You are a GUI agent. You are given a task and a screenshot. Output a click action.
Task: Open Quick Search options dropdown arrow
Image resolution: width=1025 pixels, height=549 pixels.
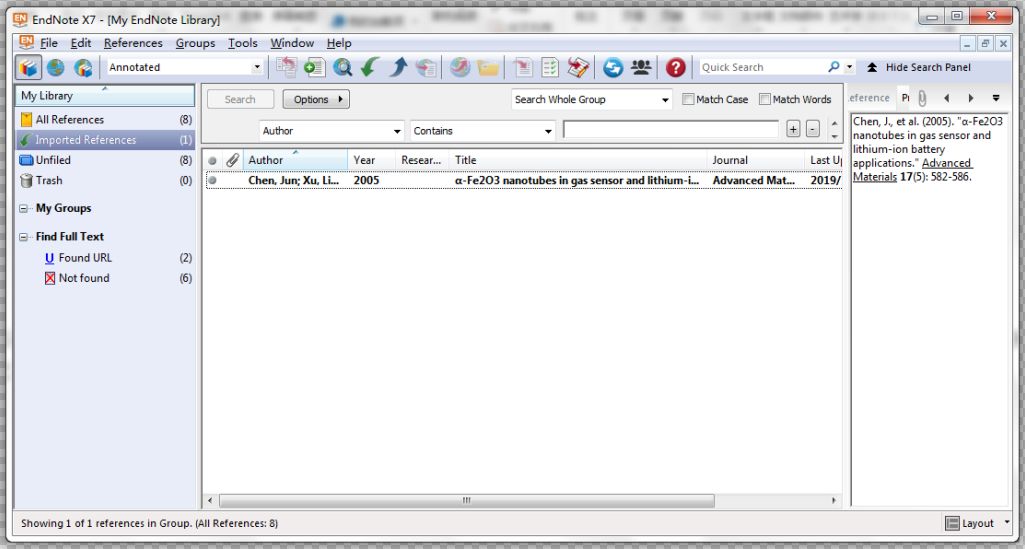[x=849, y=67]
